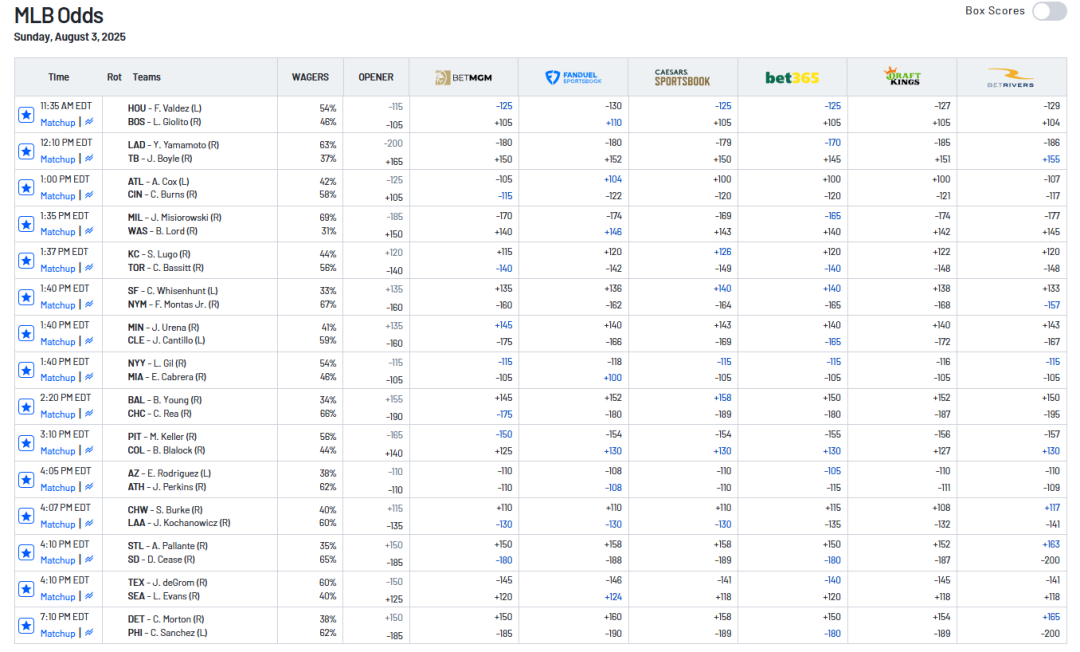This screenshot has height=652, width=1080.
Task: Favorite the DET vs PHI game star
Action: [x=26, y=626]
